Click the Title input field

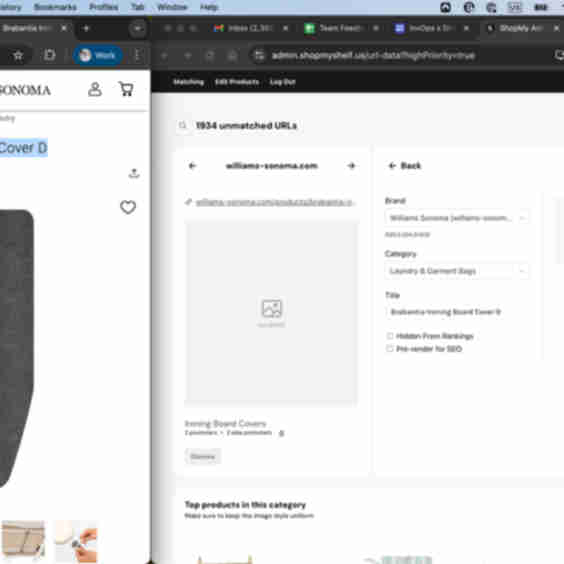(x=457, y=312)
